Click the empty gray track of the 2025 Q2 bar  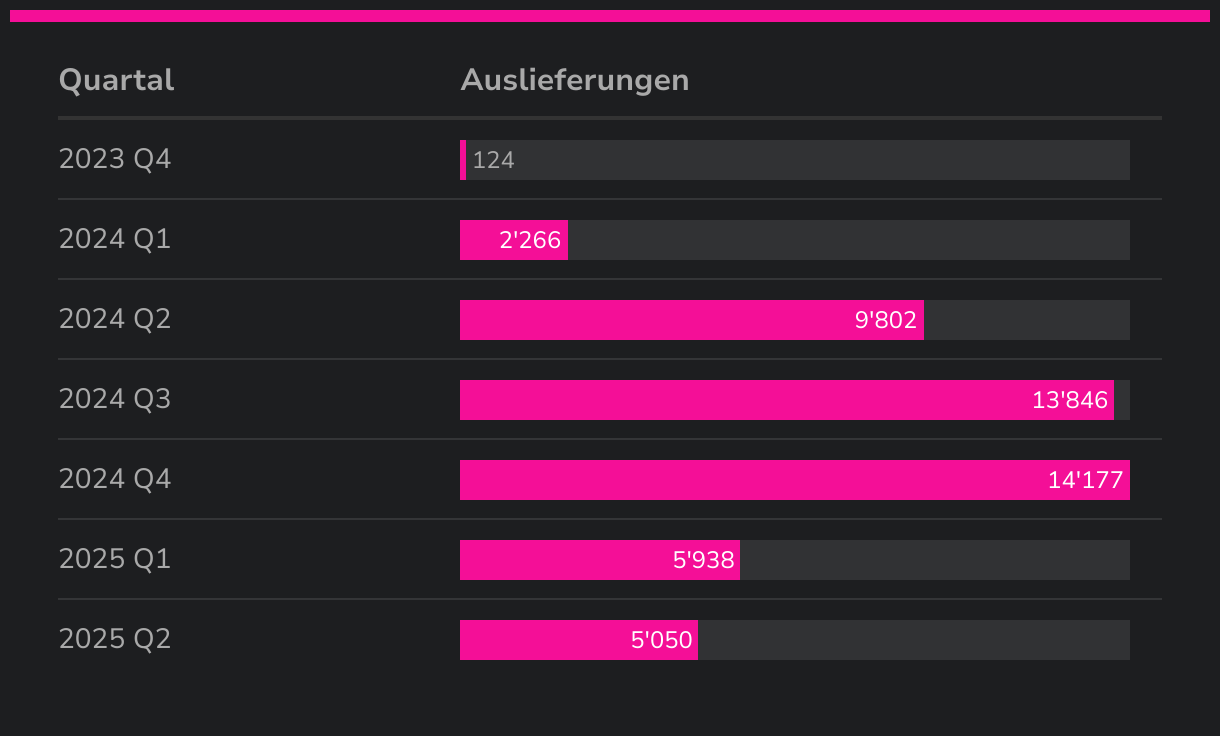pyautogui.click(x=913, y=640)
